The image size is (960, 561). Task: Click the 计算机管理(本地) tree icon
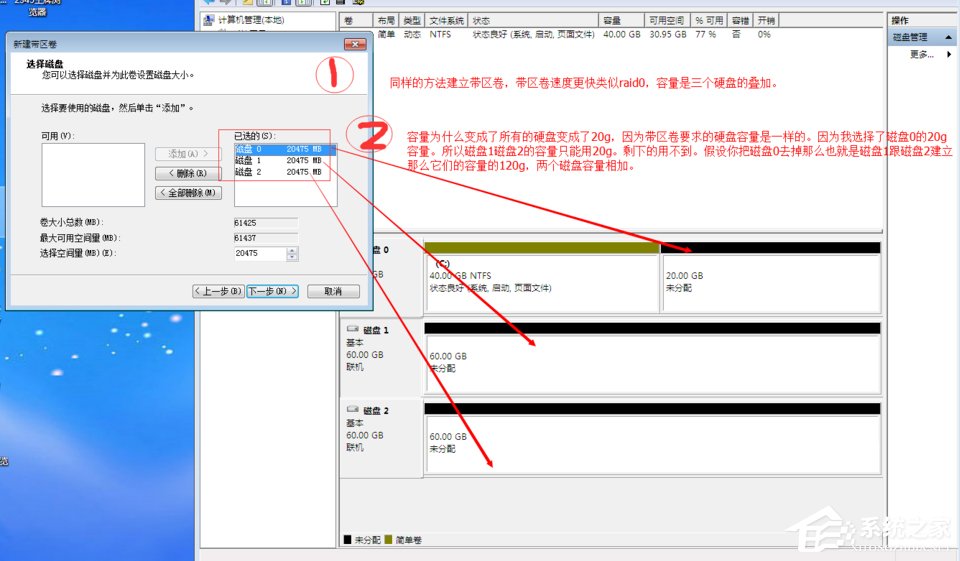point(208,20)
